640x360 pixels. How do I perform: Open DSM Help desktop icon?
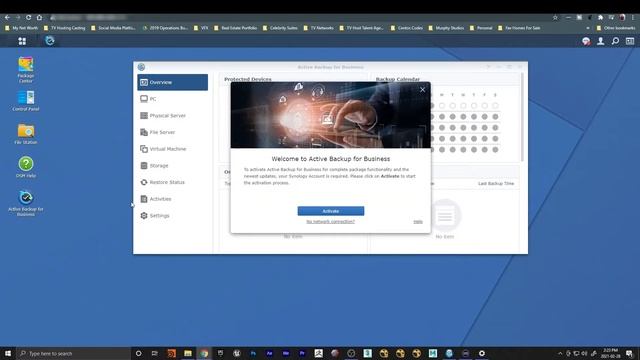[x=26, y=167]
